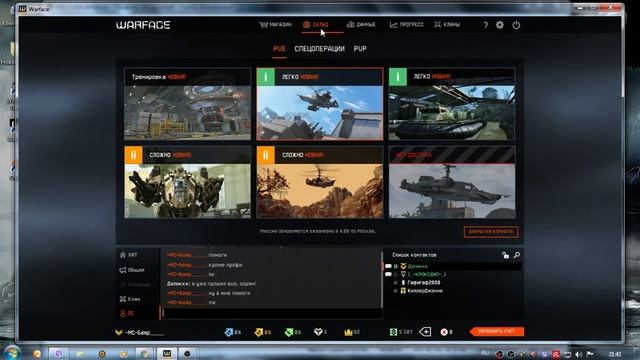Open the Windows Start button
Screen dimensions: 640x360
[12, 353]
